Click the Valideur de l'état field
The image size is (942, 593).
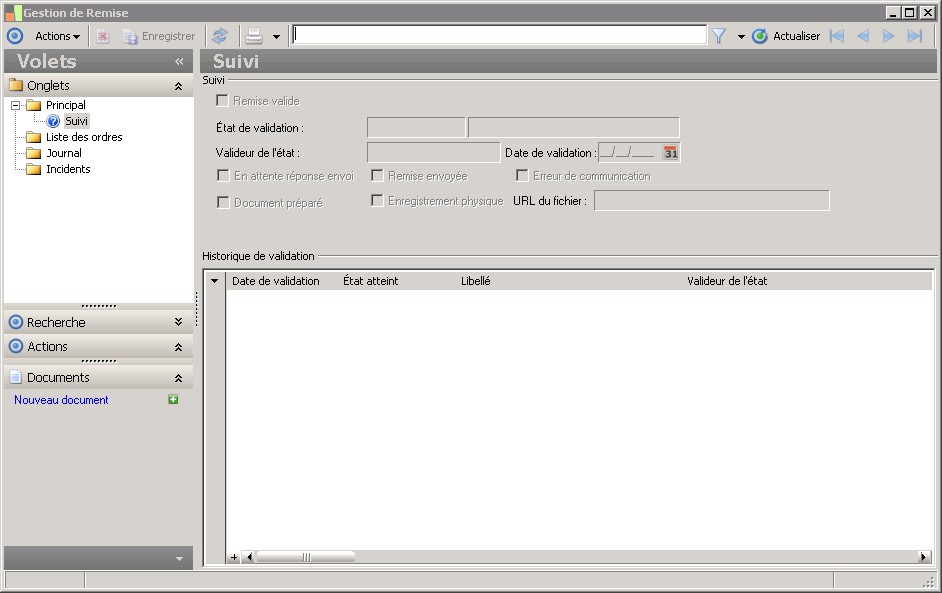click(434, 153)
